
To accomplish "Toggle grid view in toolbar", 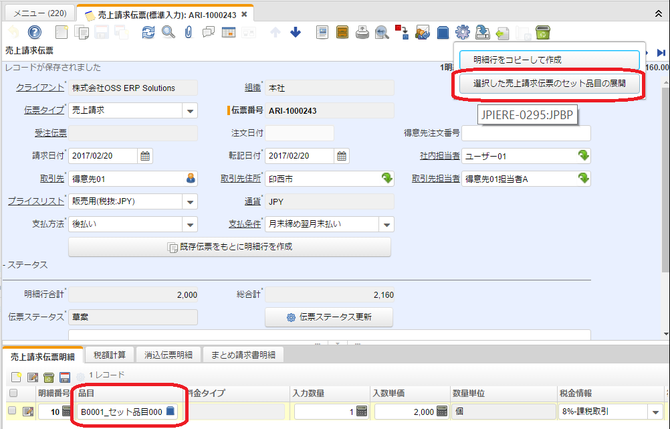I will pyautogui.click(x=229, y=32).
